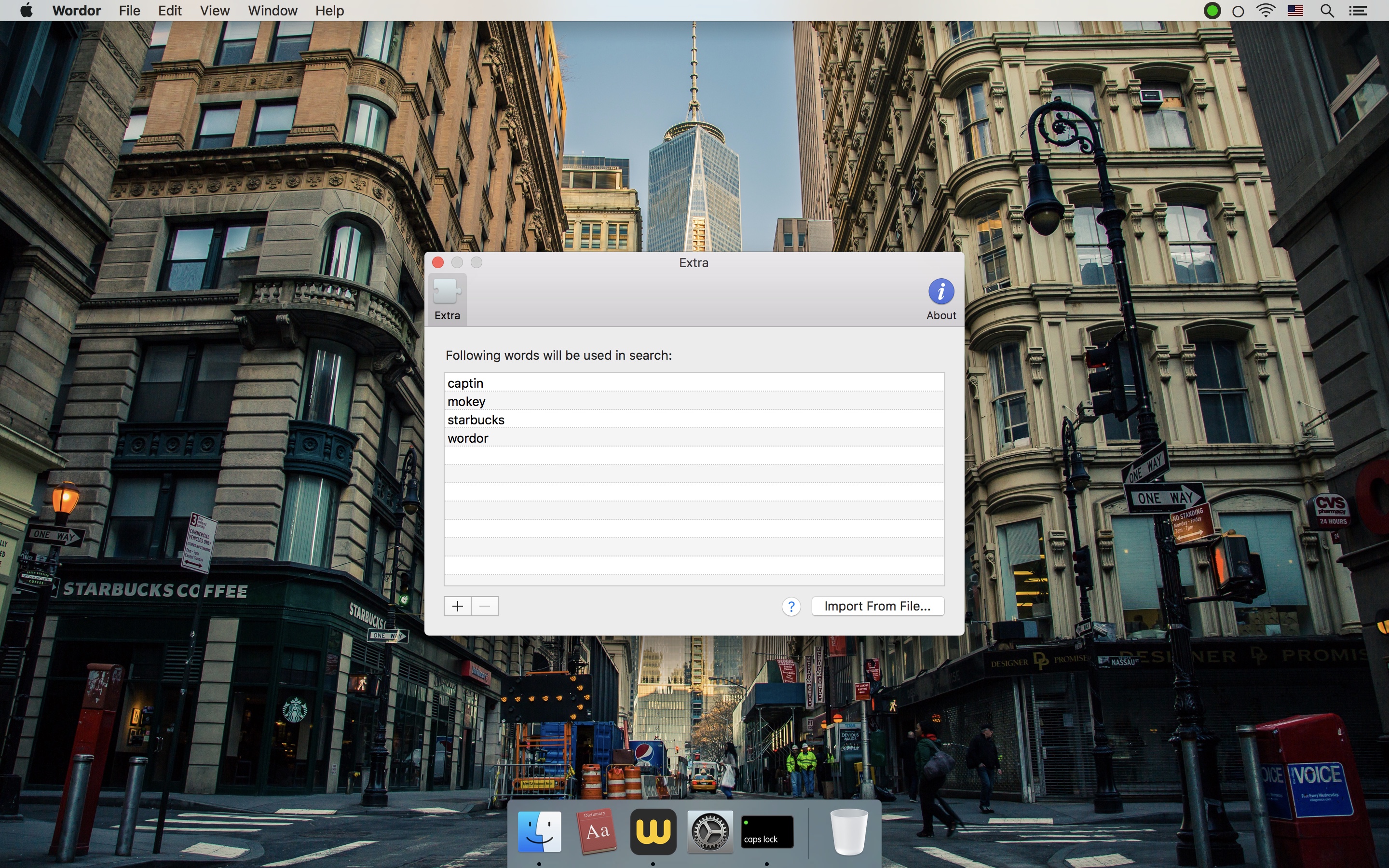The width and height of the screenshot is (1389, 868).
Task: Open the Edit menu
Action: click(x=170, y=10)
